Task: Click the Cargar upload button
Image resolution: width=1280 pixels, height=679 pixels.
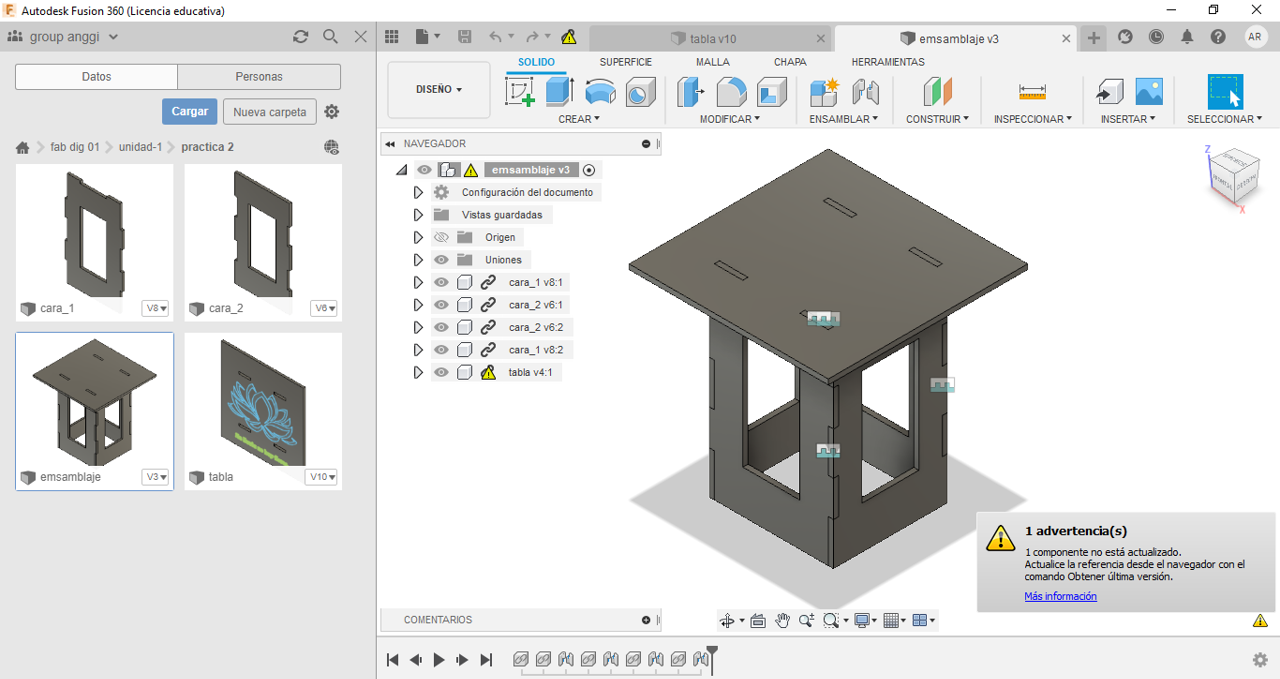Action: (189, 111)
